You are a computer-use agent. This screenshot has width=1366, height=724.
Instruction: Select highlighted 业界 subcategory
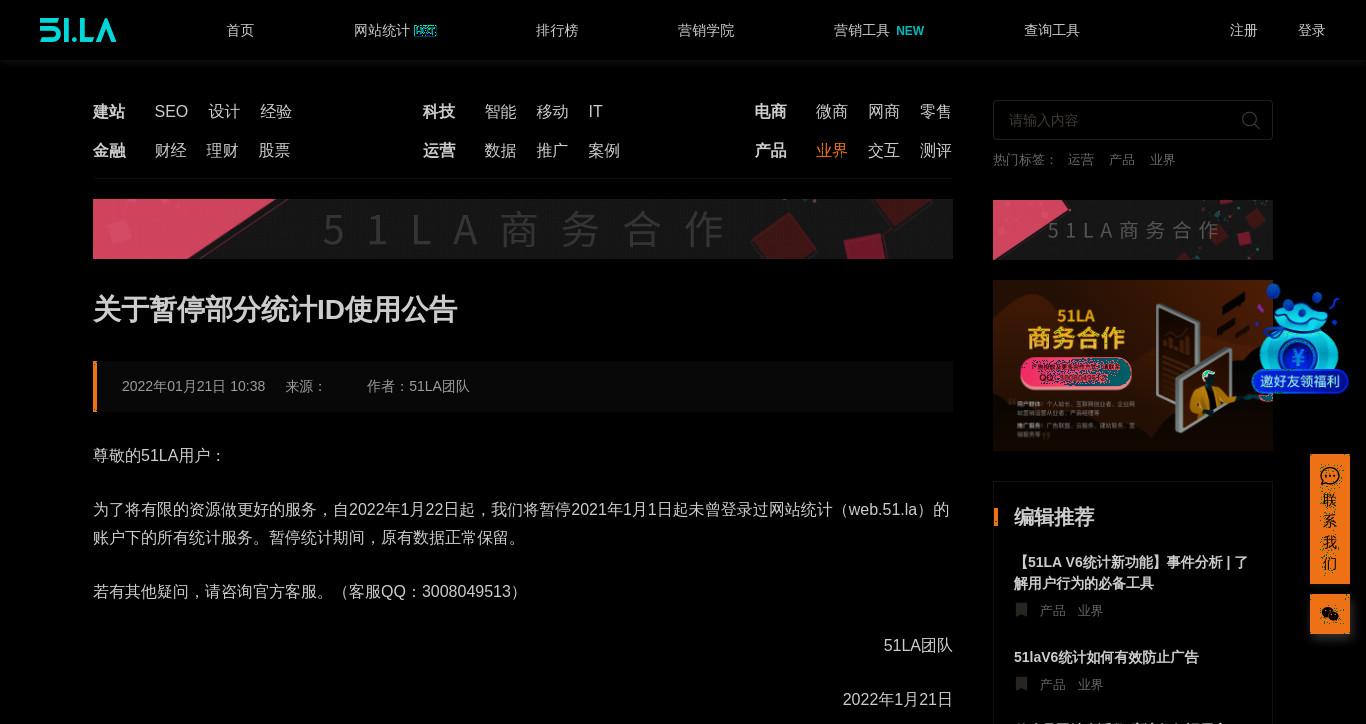tap(832, 151)
